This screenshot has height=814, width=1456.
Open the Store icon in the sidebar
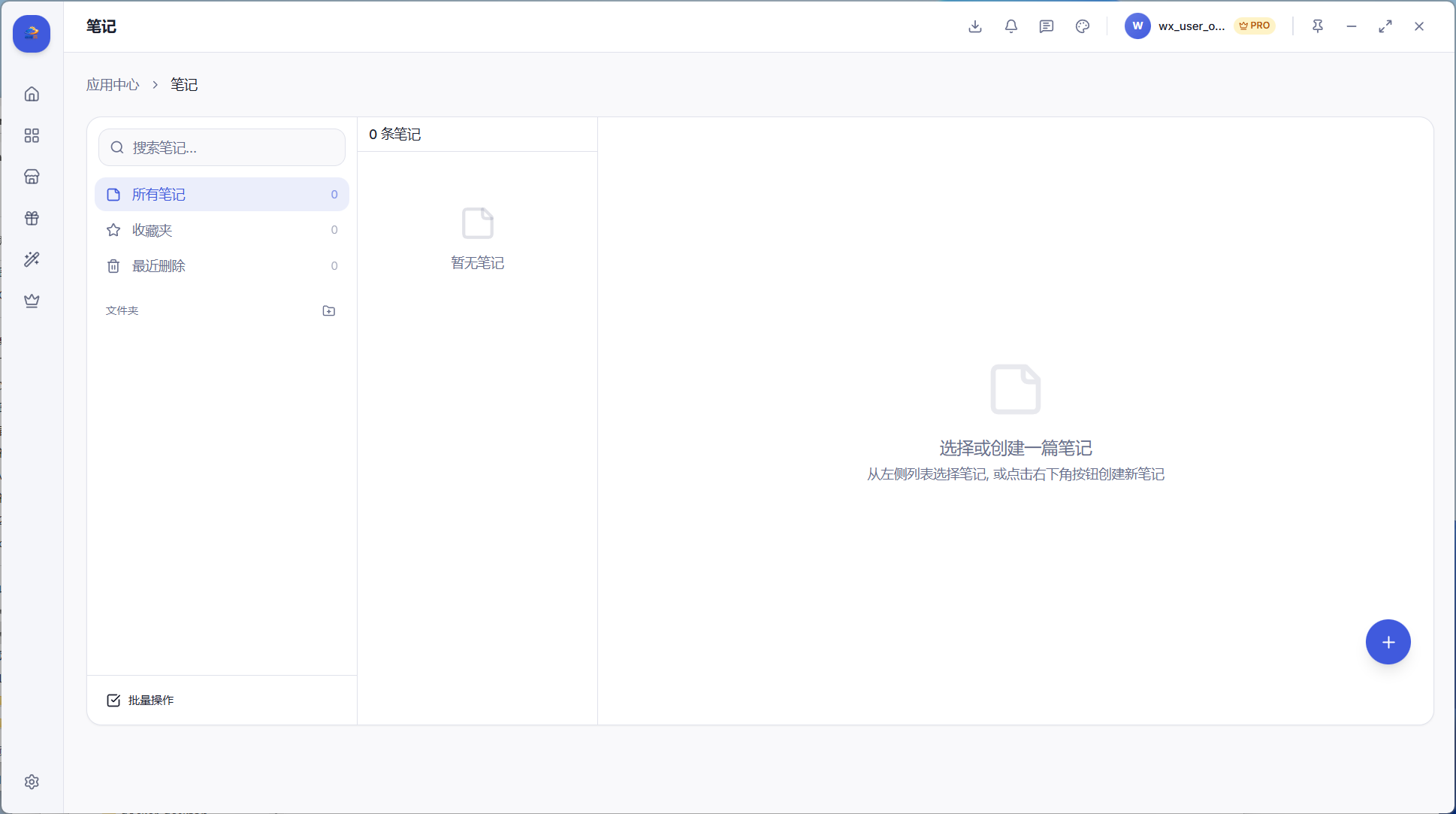point(32,176)
